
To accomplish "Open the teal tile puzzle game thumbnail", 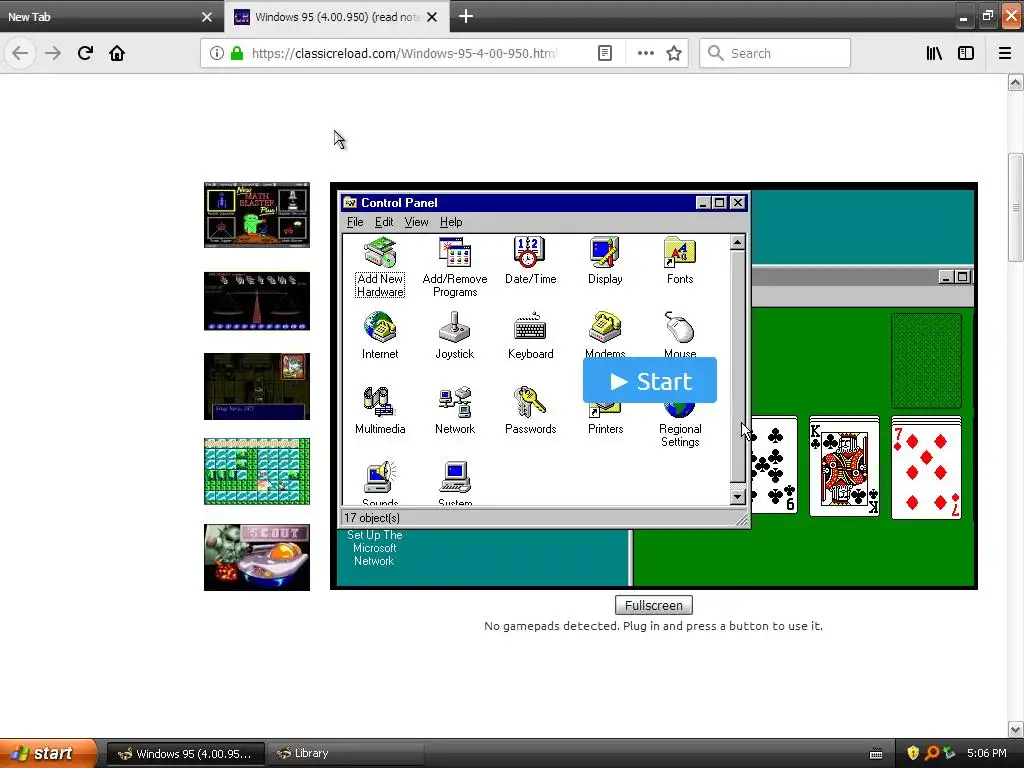I will [x=257, y=472].
